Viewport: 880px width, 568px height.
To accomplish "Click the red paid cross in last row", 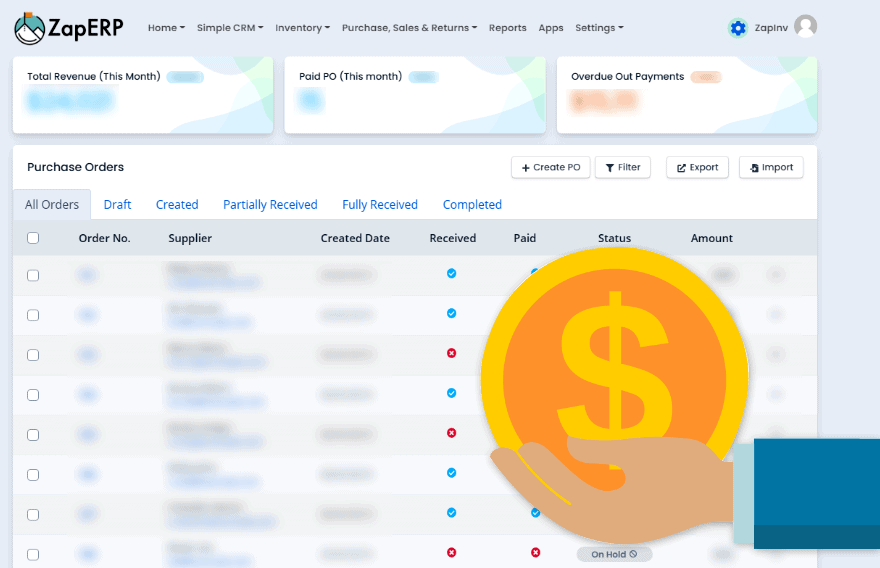I will click(x=535, y=552).
